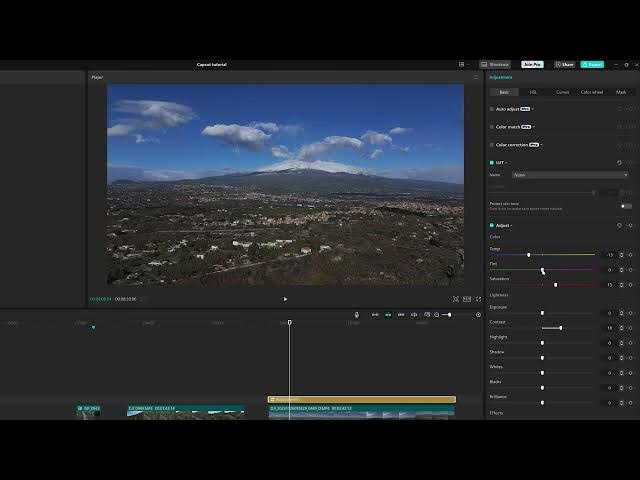Switch to the HSL tab
This screenshot has width=640, height=480.
(533, 92)
